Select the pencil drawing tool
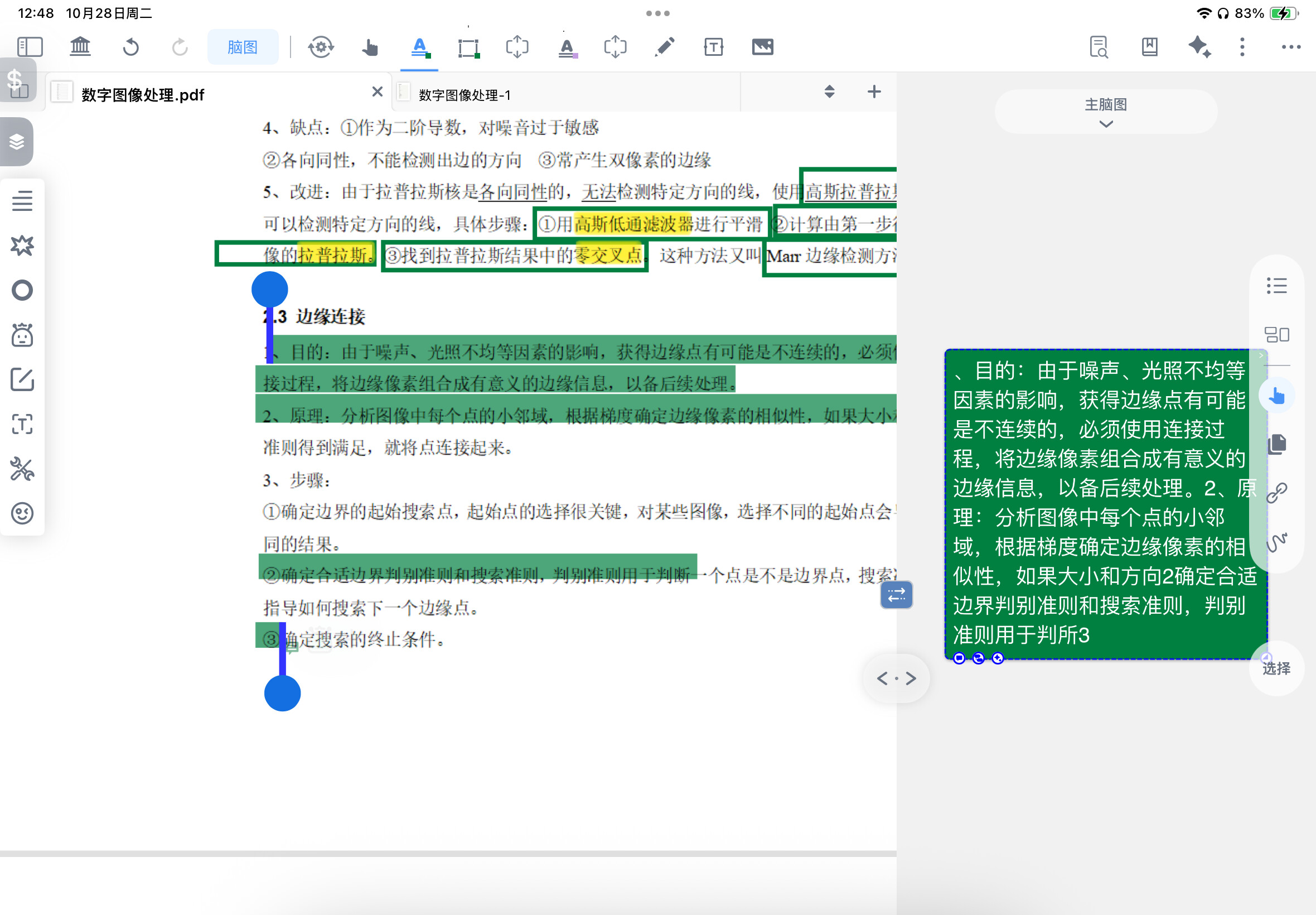Viewport: 1316px width, 915px height. click(x=664, y=47)
